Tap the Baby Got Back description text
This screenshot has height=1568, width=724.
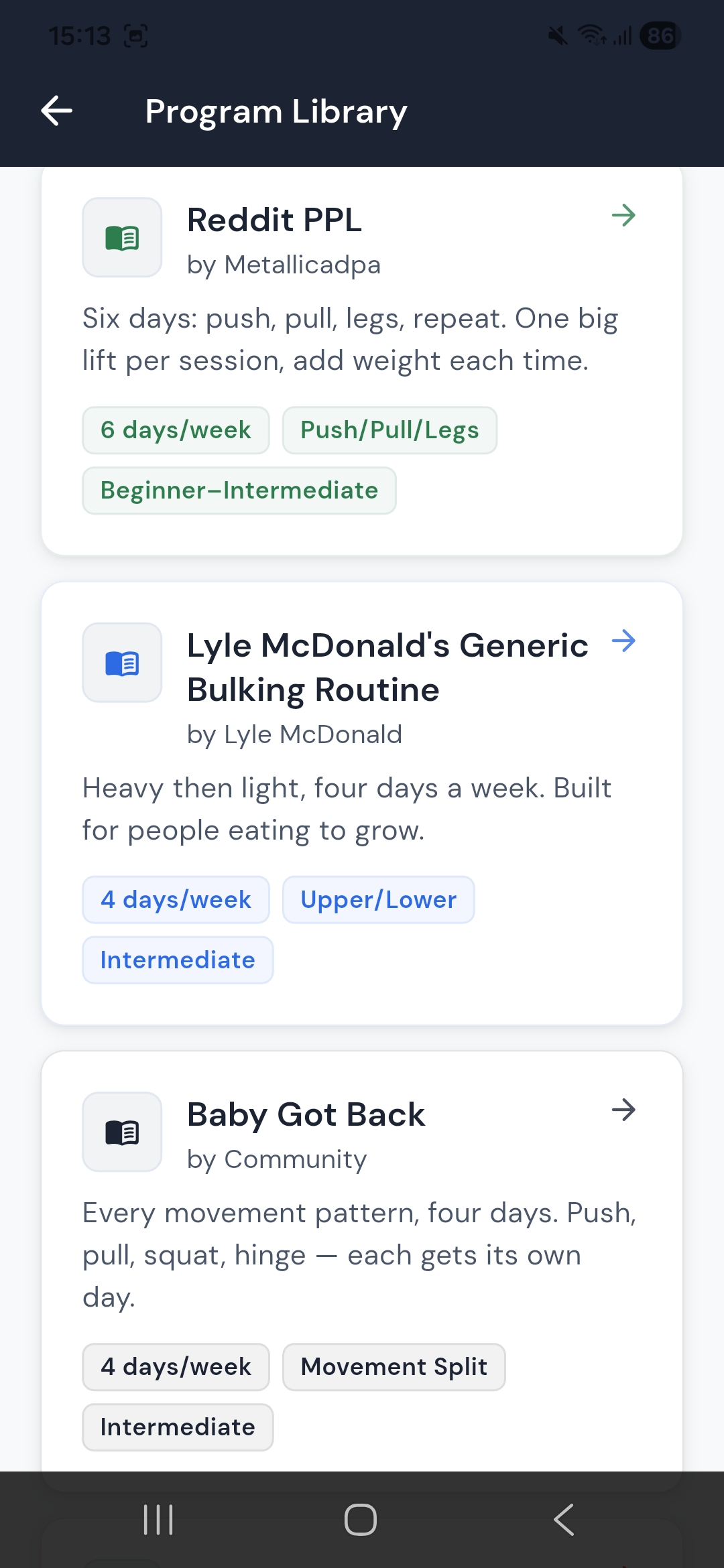point(359,1254)
